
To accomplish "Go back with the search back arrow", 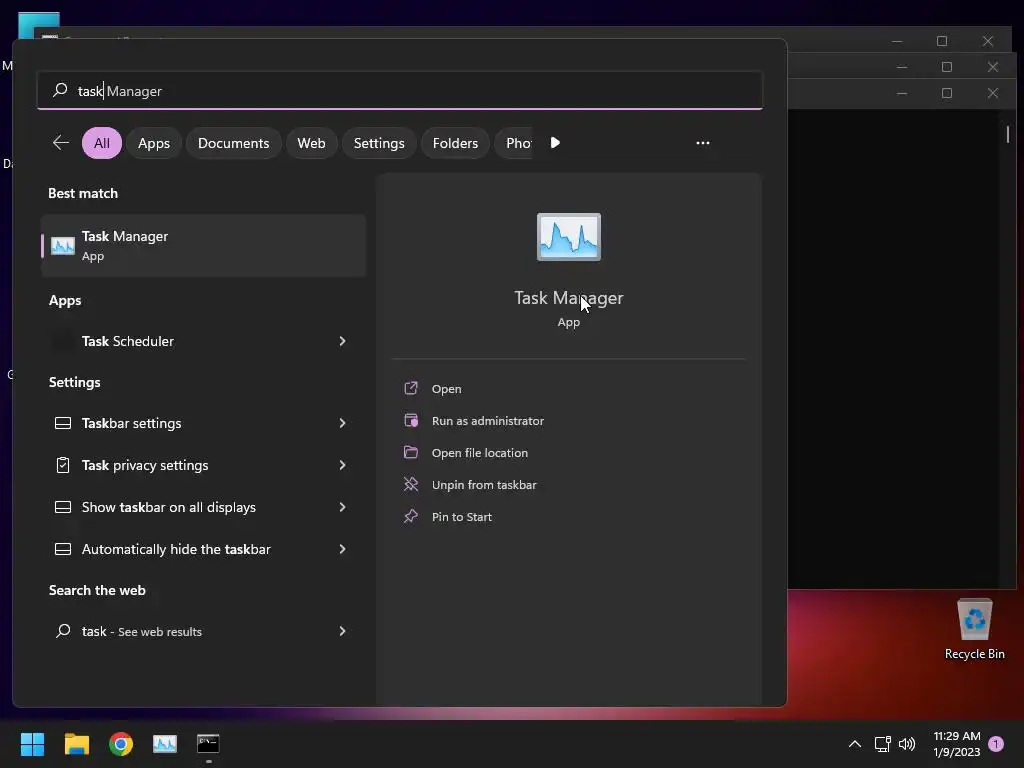I will (61, 142).
